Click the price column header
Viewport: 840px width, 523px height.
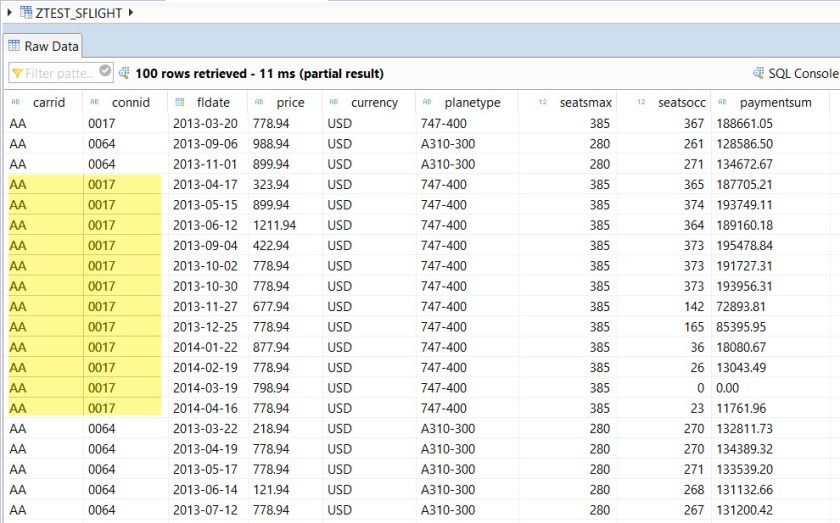coord(291,102)
